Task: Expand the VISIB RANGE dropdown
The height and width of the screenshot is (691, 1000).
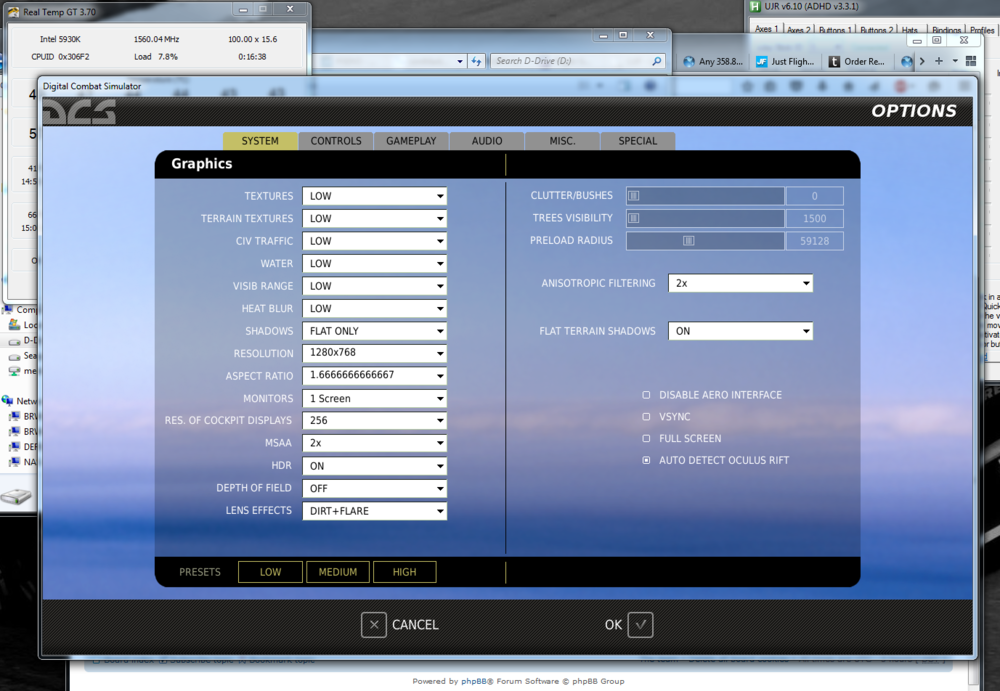Action: pos(374,286)
